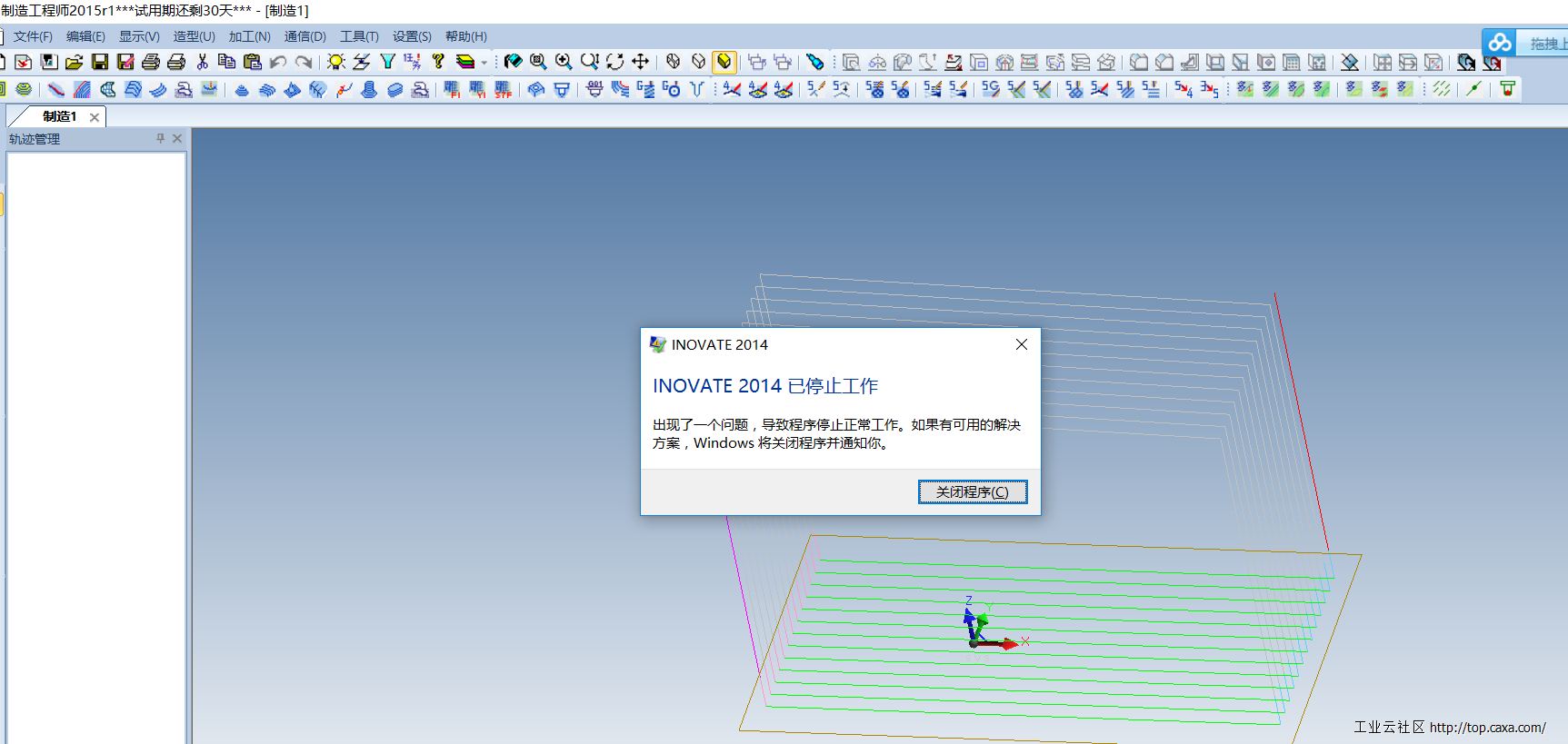Screen dimensions: 1568x744
Task: Click the '5x4' axis conversion icon
Action: pyautogui.click(x=1183, y=89)
